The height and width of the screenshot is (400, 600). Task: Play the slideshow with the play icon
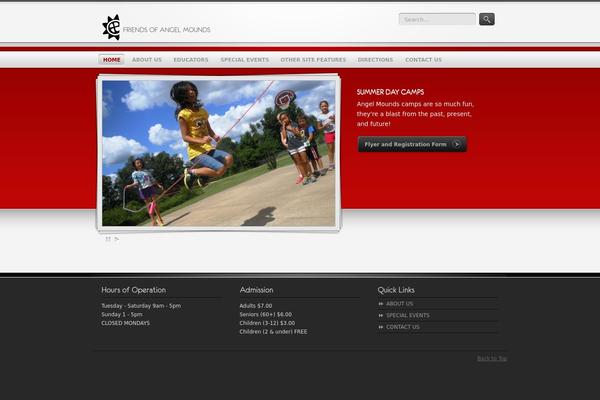point(117,239)
